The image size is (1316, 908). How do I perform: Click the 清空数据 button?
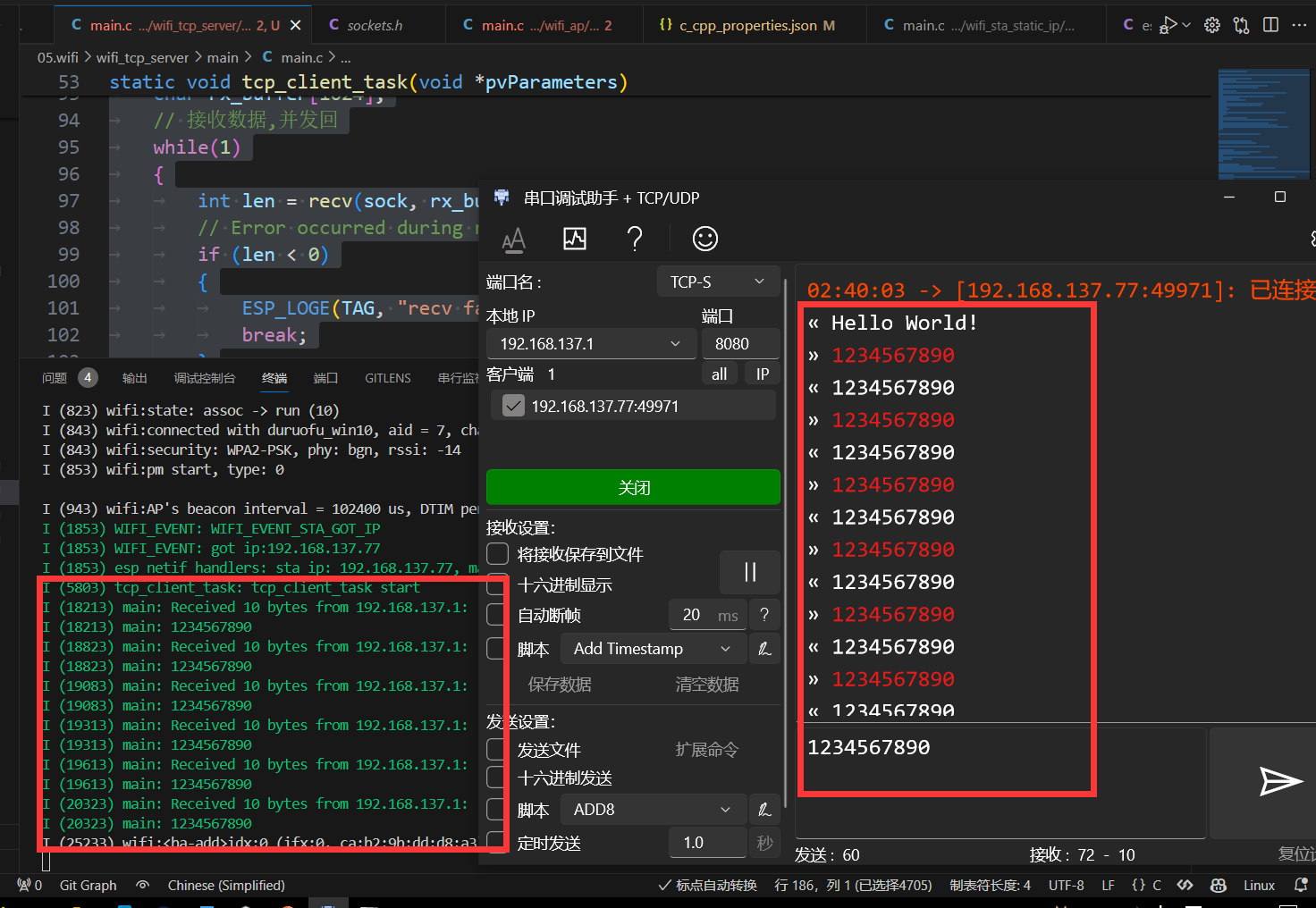pyautogui.click(x=706, y=685)
